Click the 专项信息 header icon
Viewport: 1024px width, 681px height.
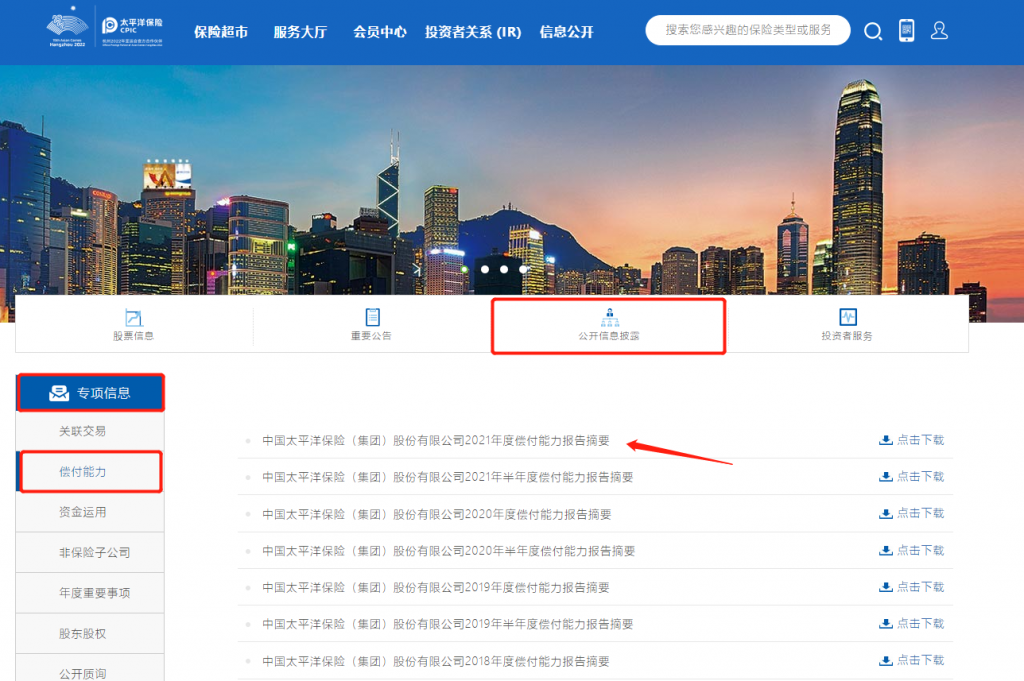point(59,392)
